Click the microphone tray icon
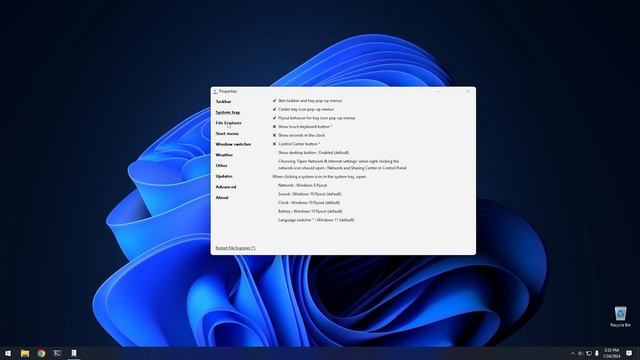The image size is (640, 360). click(597, 353)
